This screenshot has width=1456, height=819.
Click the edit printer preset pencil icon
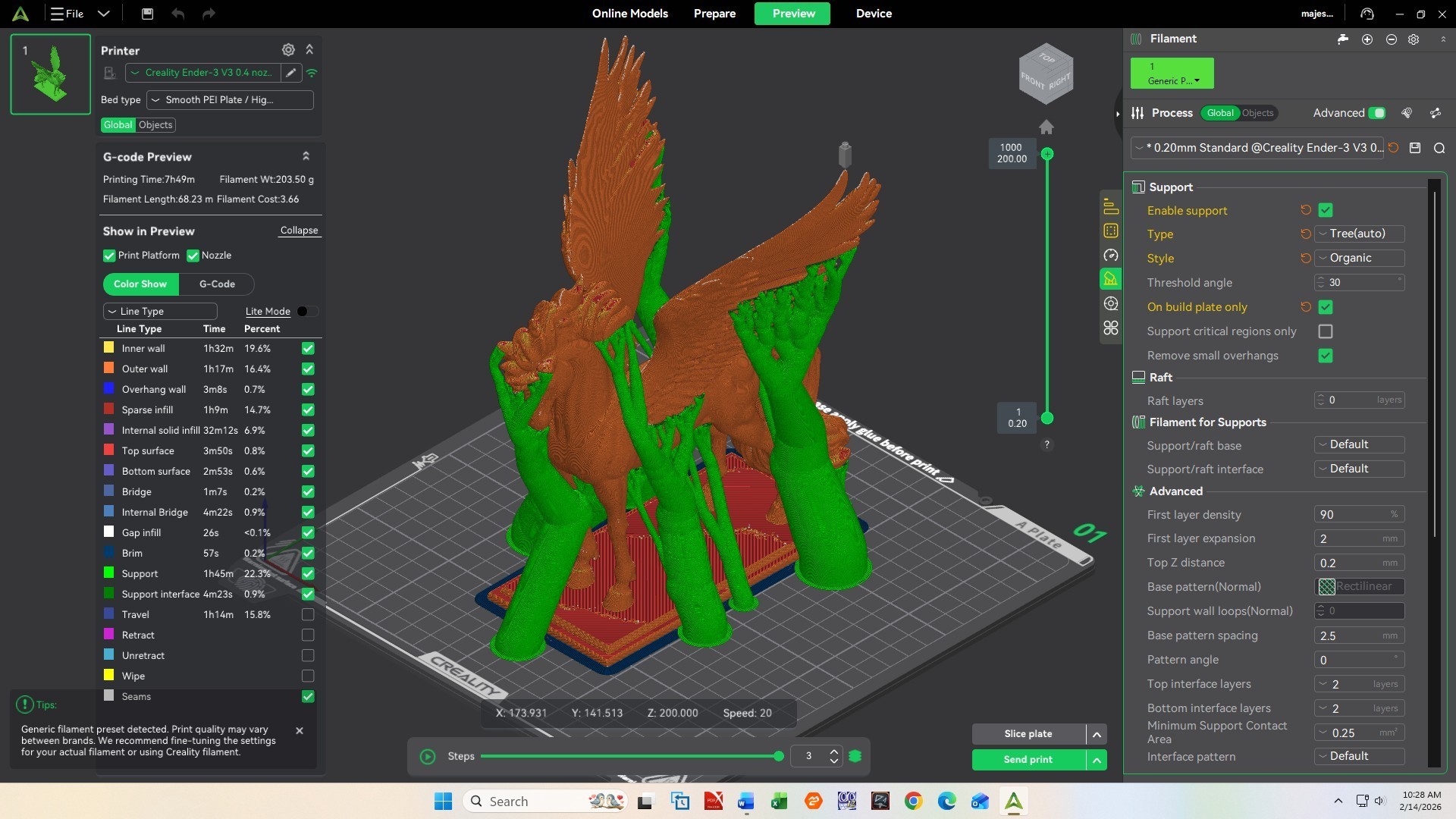(x=290, y=73)
